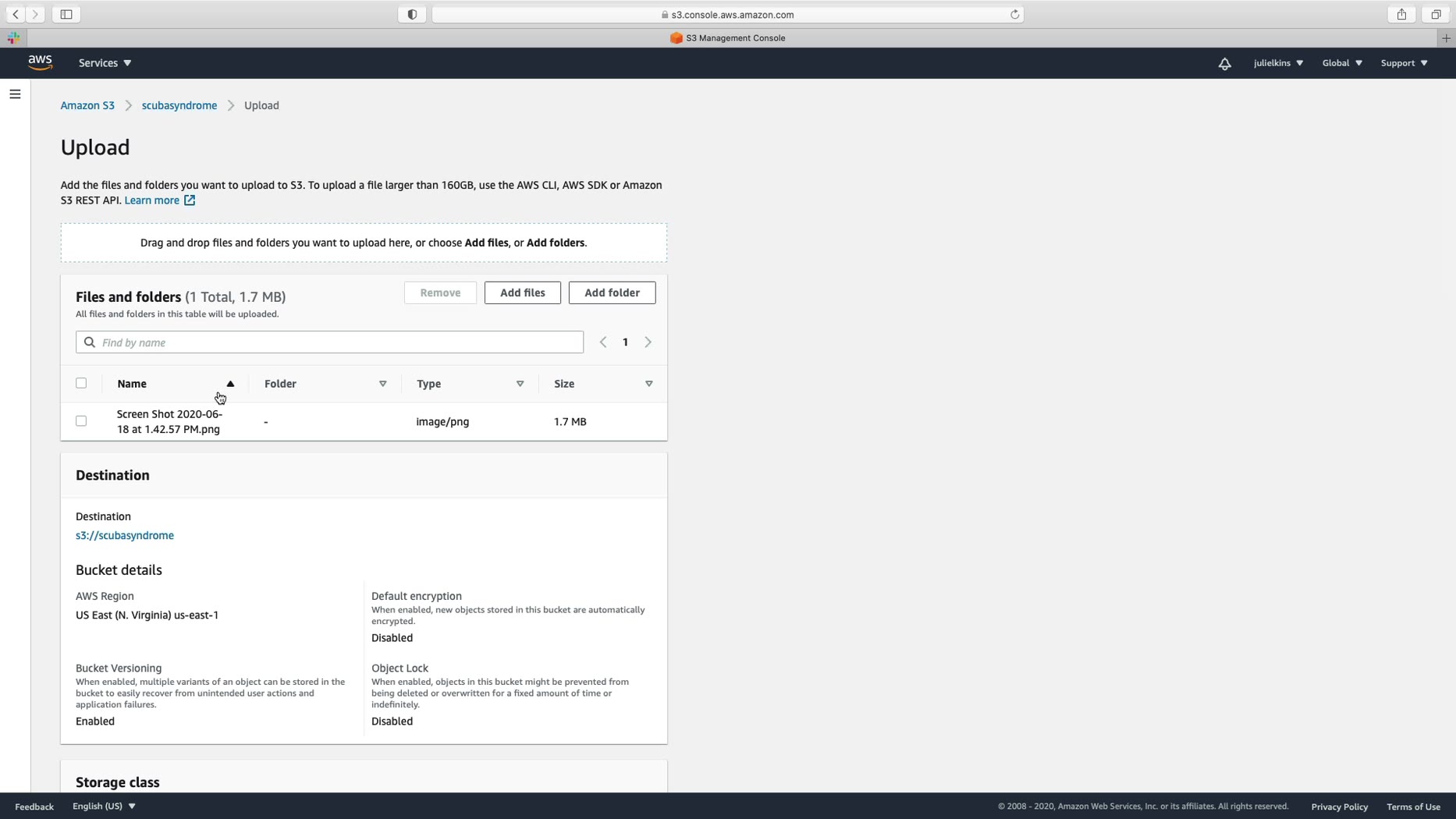Expand the Services dropdown menu
Viewport: 1456px width, 819px height.
click(105, 63)
